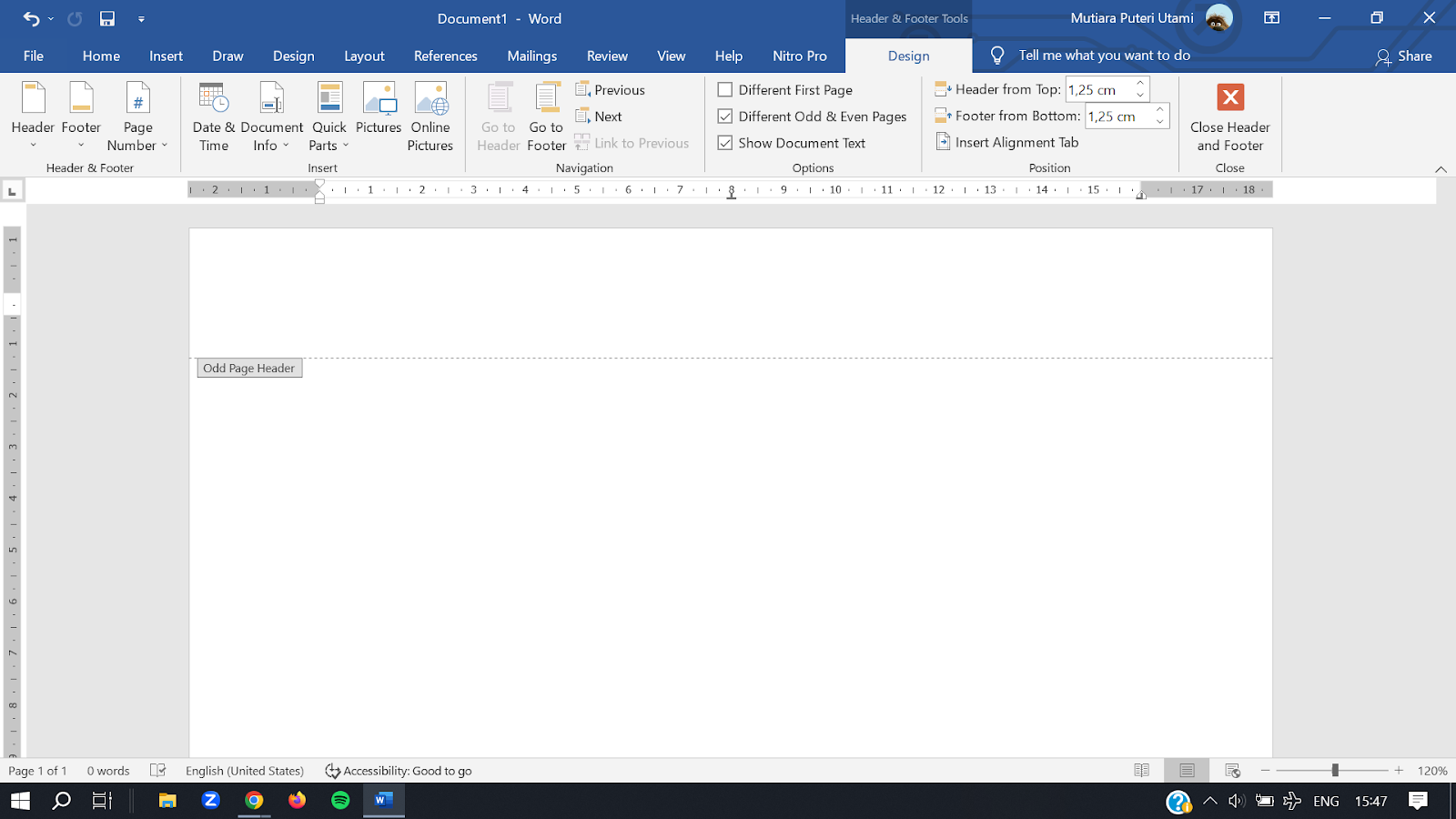Click the 120% zoom level
This screenshot has width=1456, height=819.
click(x=1432, y=771)
